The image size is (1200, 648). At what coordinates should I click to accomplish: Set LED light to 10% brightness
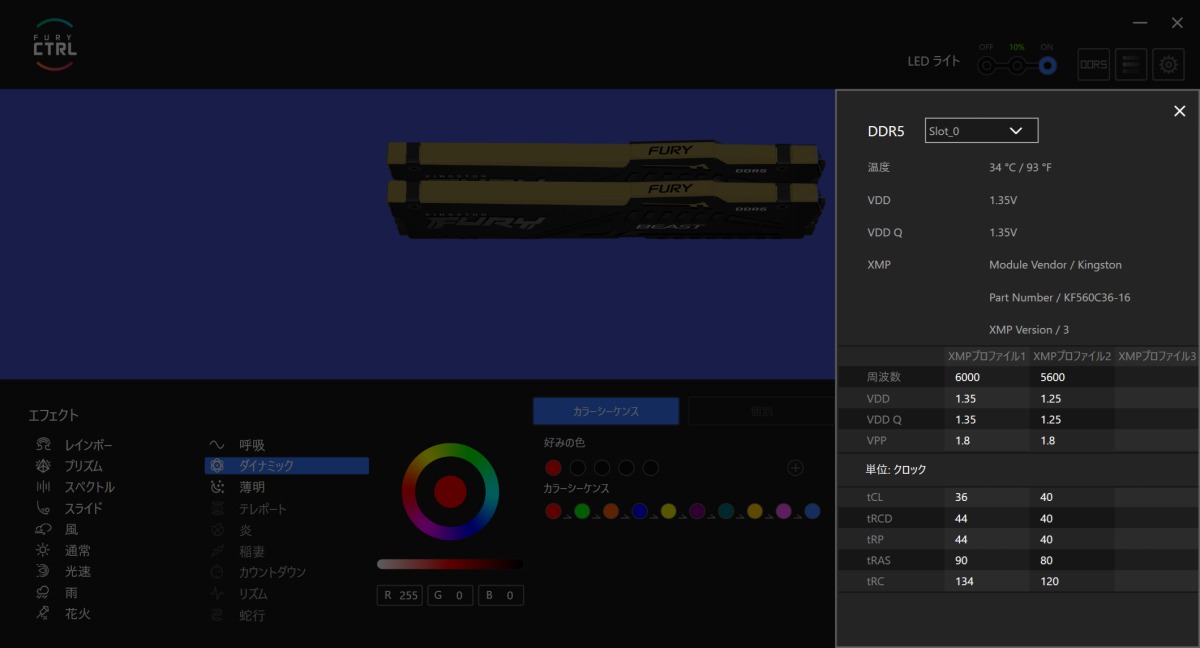coord(1017,66)
